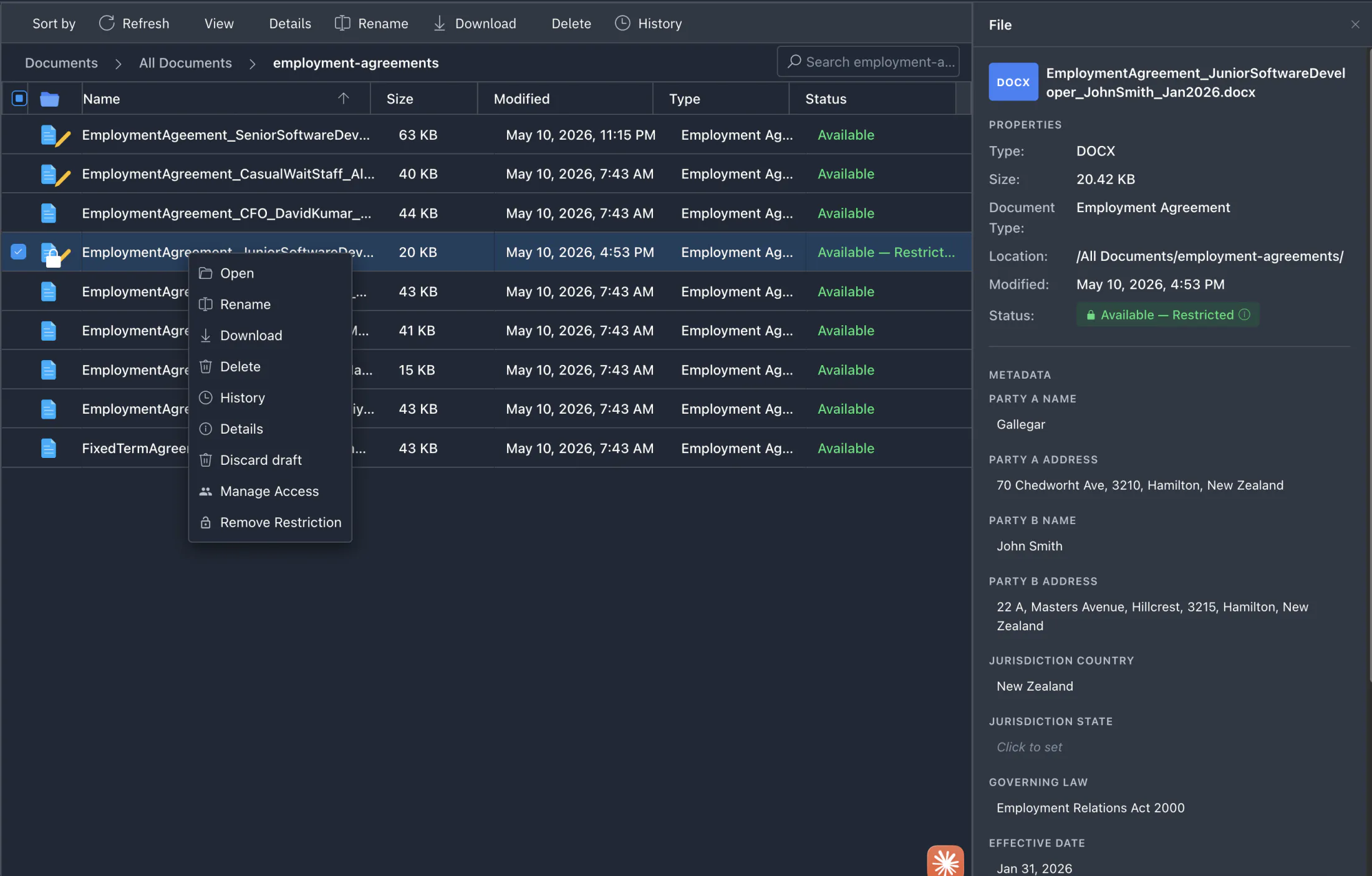
Task: Click the info icon beside Restricted status
Action: [x=1244, y=314]
